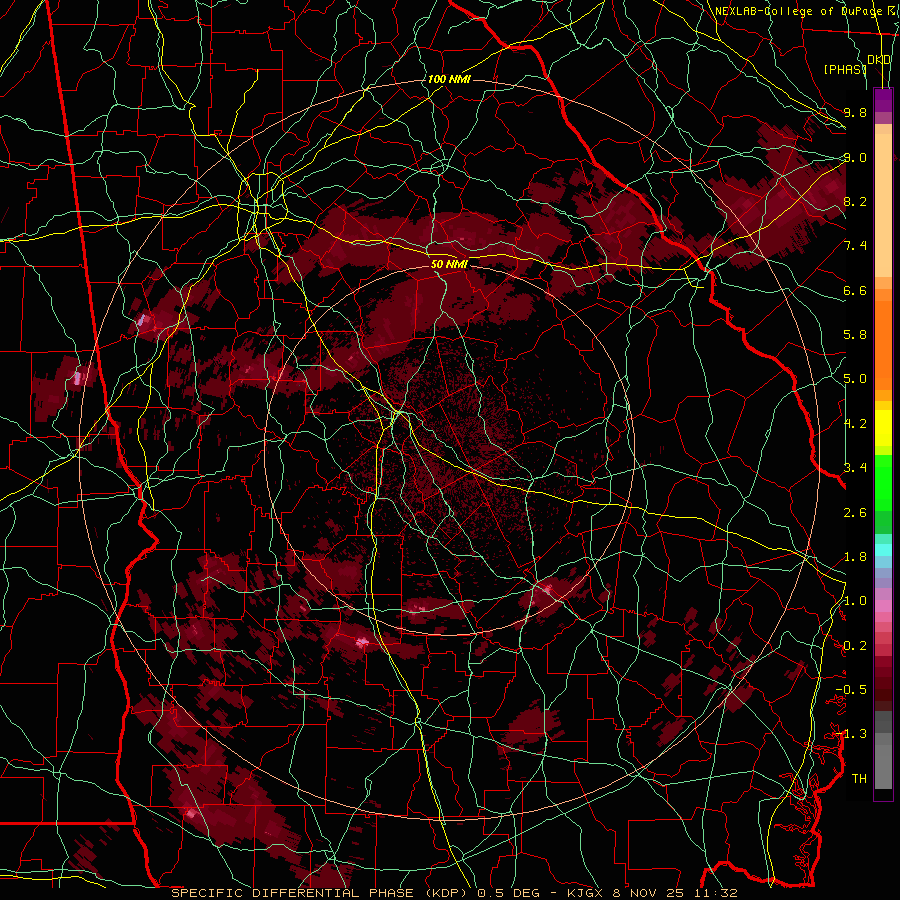Click the 50 NMI range ring label
Image resolution: width=900 pixels, height=900 pixels.
[449, 265]
